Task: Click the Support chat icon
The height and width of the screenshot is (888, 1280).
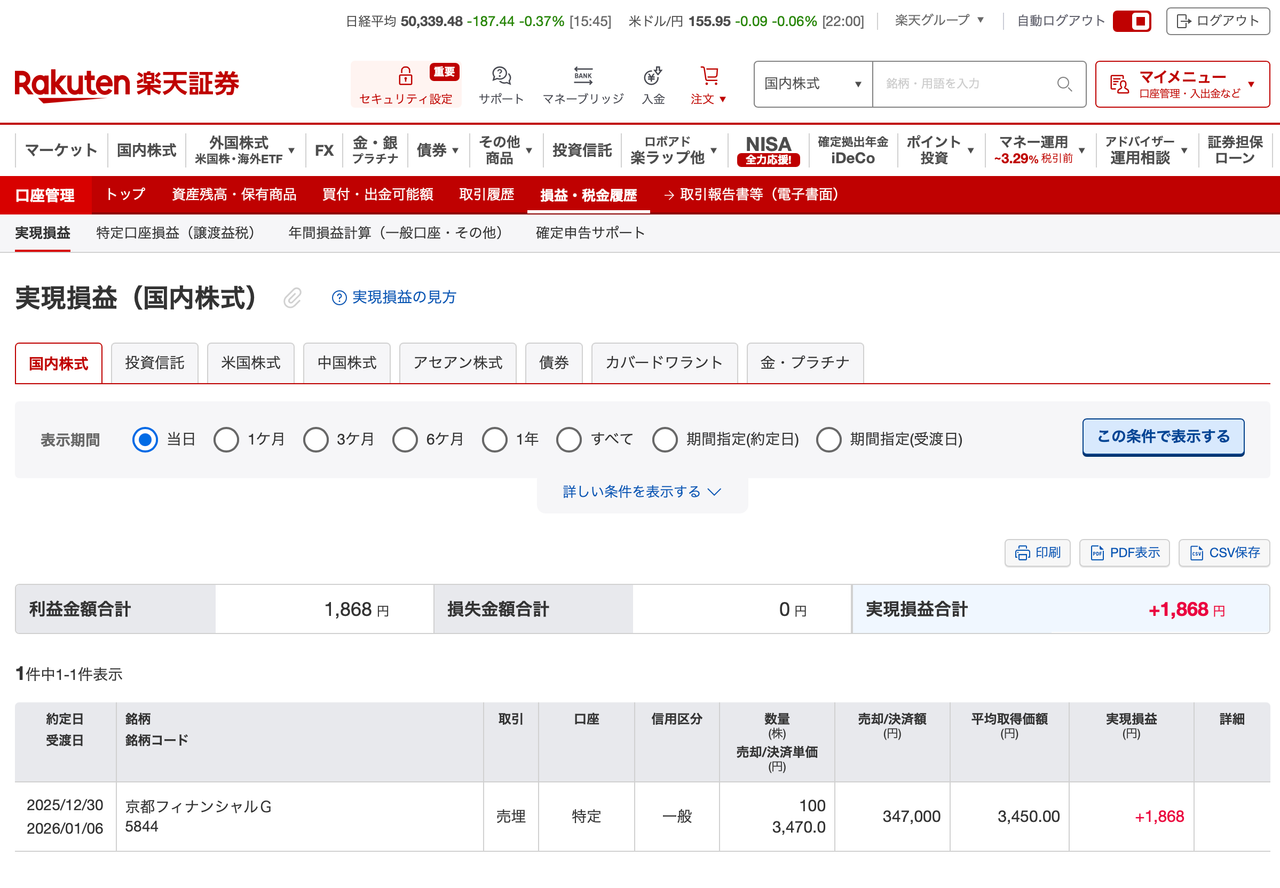Action: coord(501,77)
